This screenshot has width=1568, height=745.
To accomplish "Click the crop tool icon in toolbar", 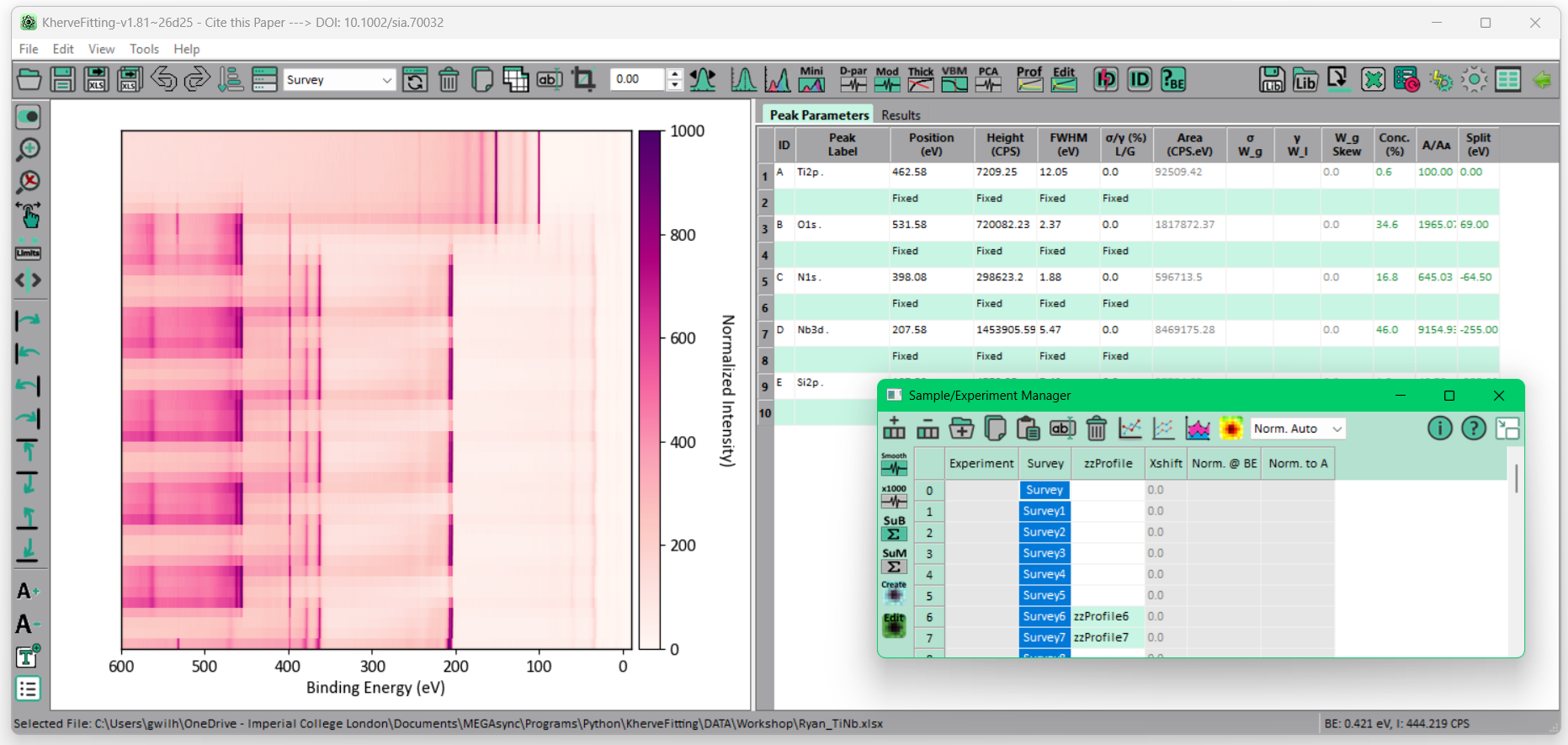I will coord(583,79).
